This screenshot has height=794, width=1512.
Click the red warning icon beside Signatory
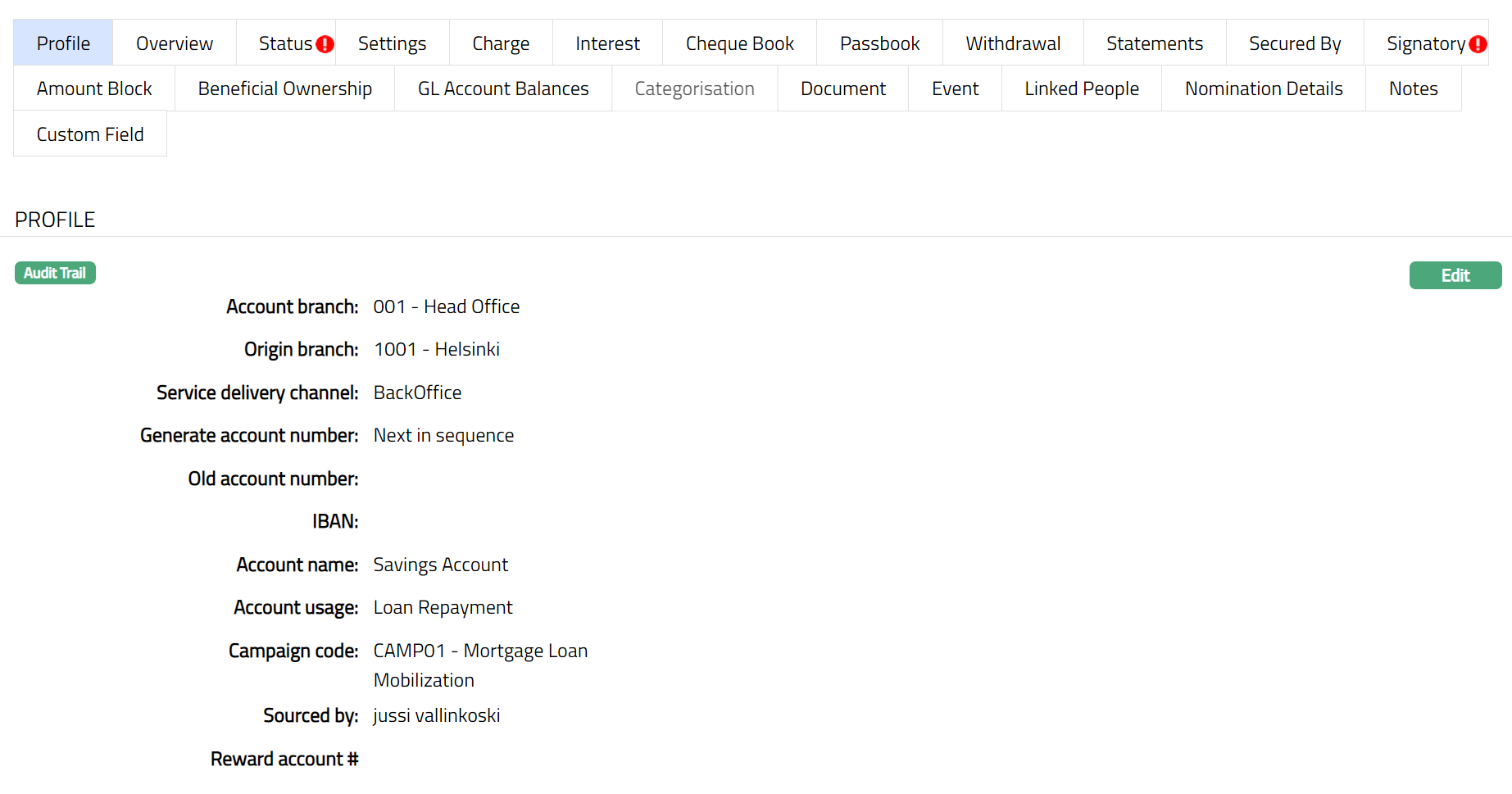(x=1478, y=44)
